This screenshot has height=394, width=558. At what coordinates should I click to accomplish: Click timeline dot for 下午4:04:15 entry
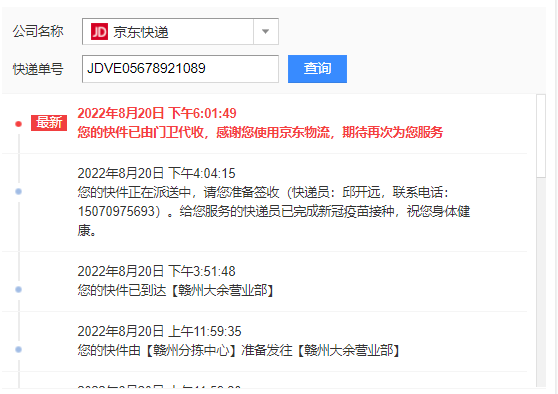(19, 191)
